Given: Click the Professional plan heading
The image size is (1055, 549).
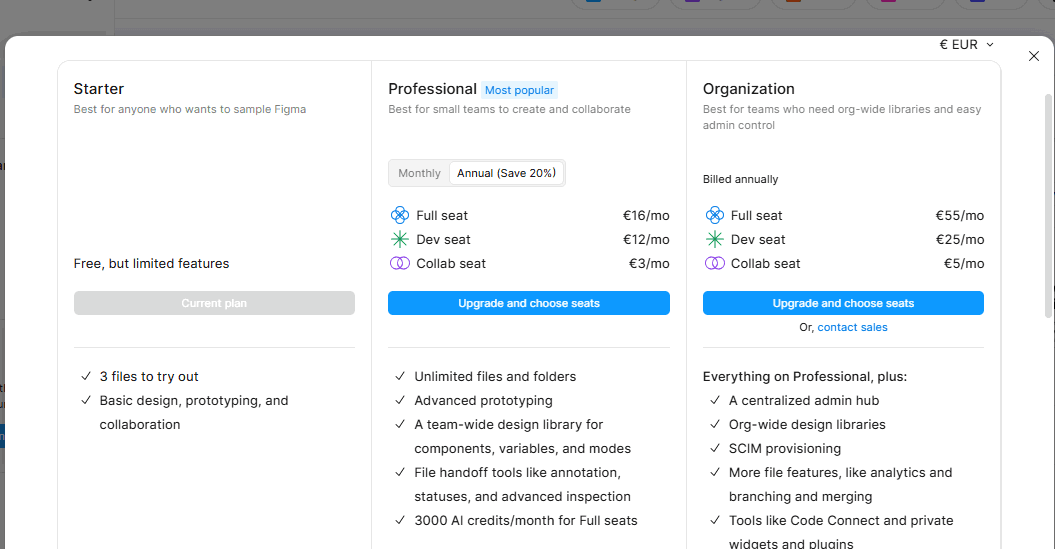Looking at the screenshot, I should coord(432,89).
